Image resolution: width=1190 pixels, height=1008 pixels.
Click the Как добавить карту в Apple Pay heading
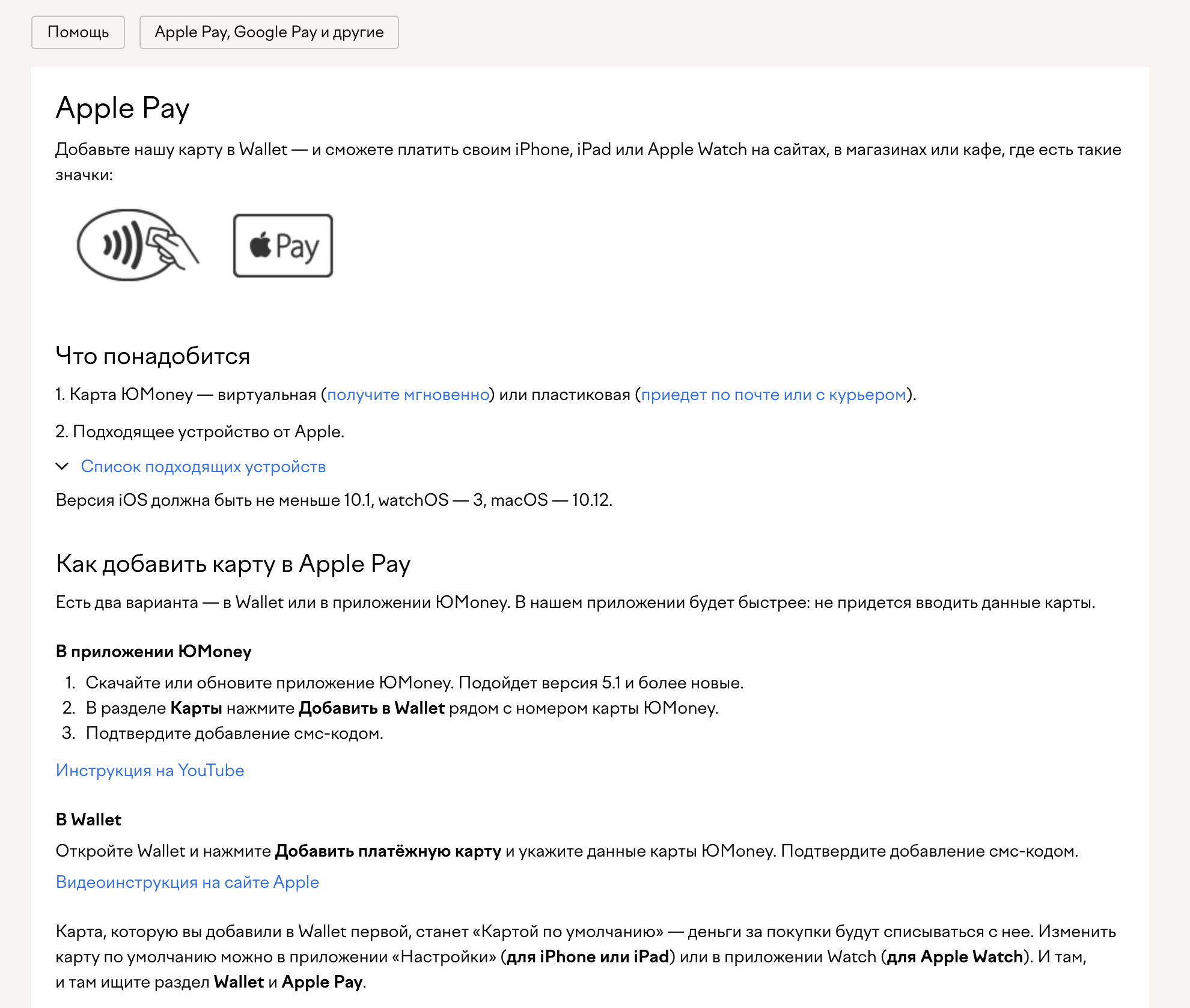click(233, 564)
